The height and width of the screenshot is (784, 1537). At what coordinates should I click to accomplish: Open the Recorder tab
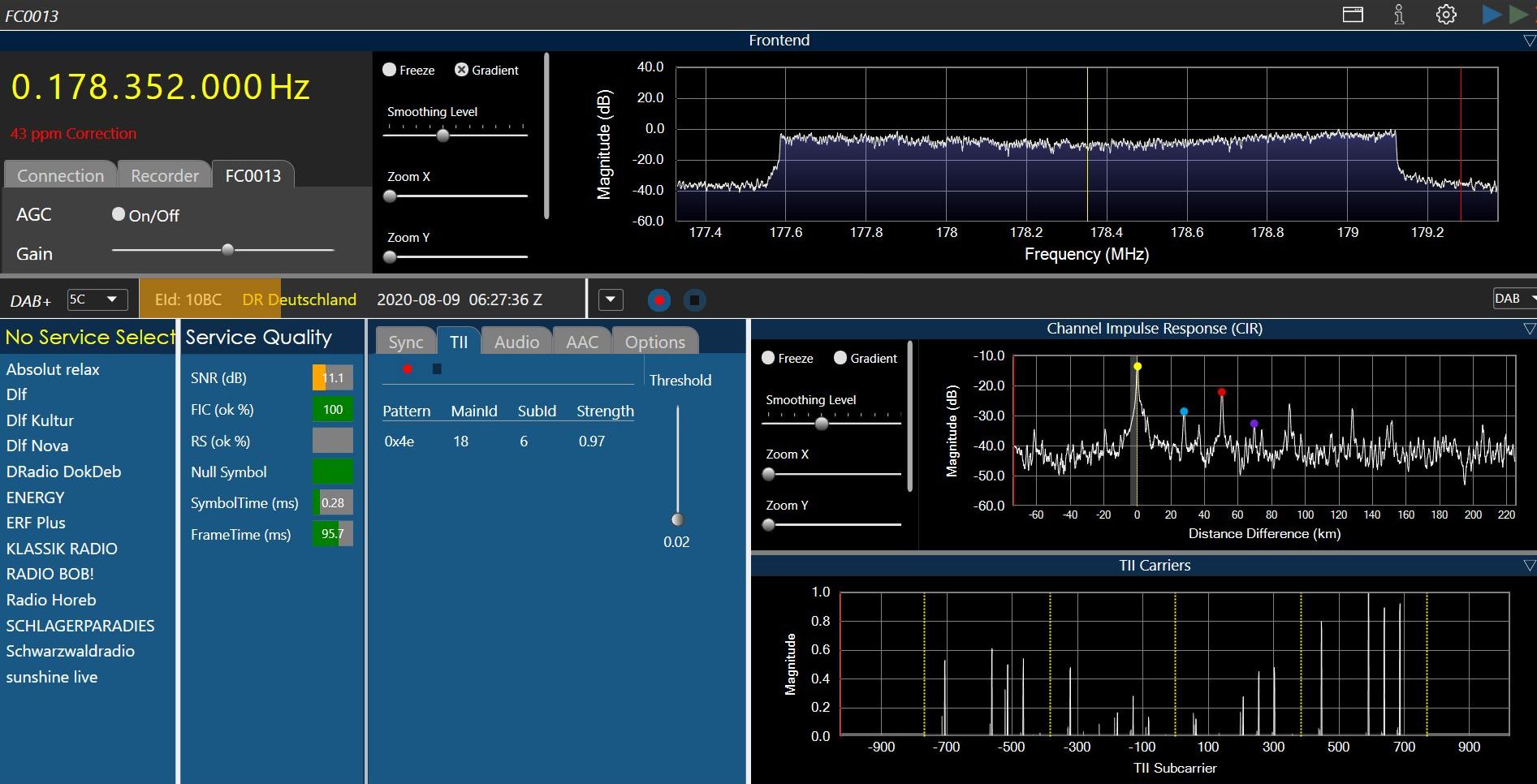(x=165, y=175)
